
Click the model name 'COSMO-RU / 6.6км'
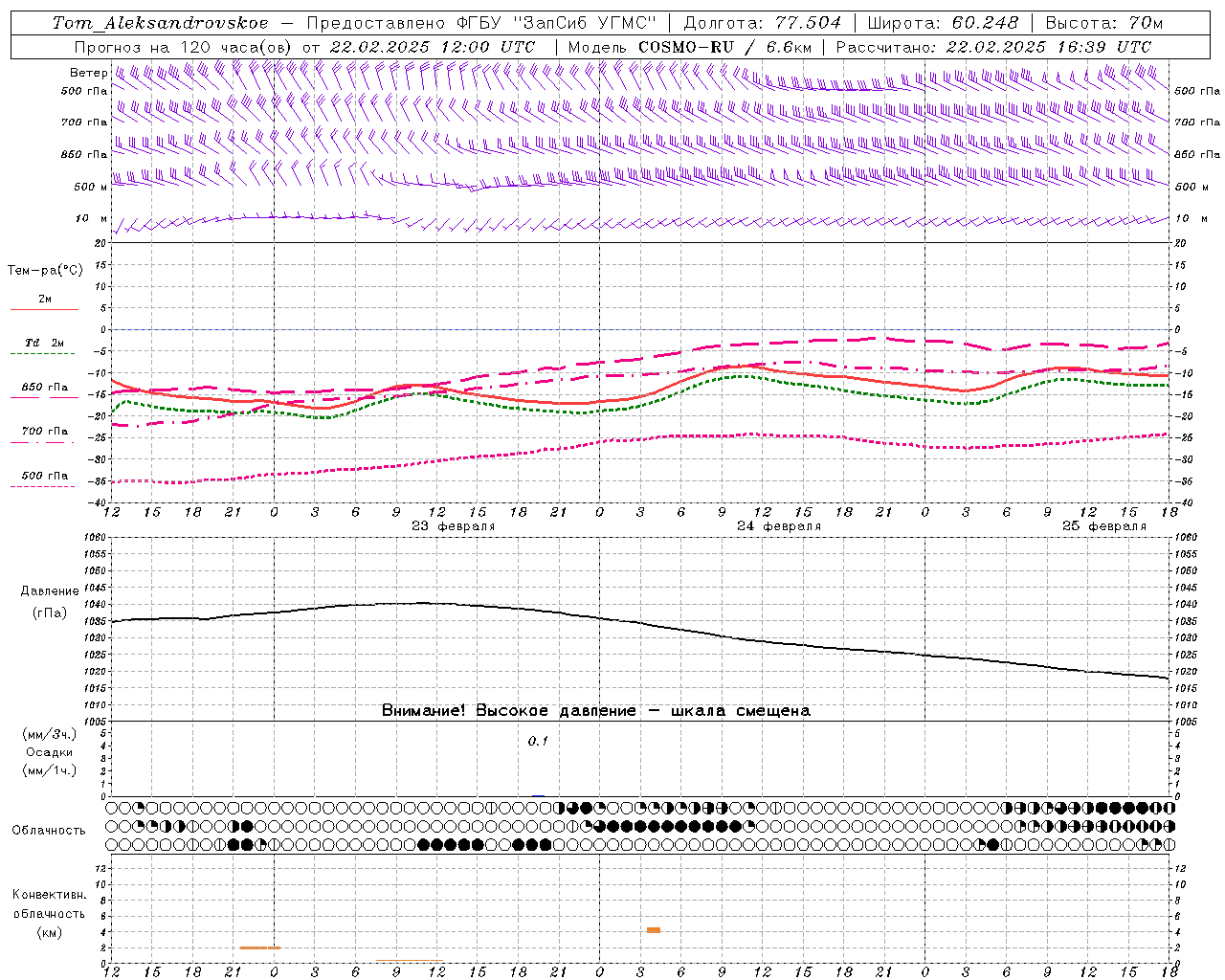tap(724, 47)
